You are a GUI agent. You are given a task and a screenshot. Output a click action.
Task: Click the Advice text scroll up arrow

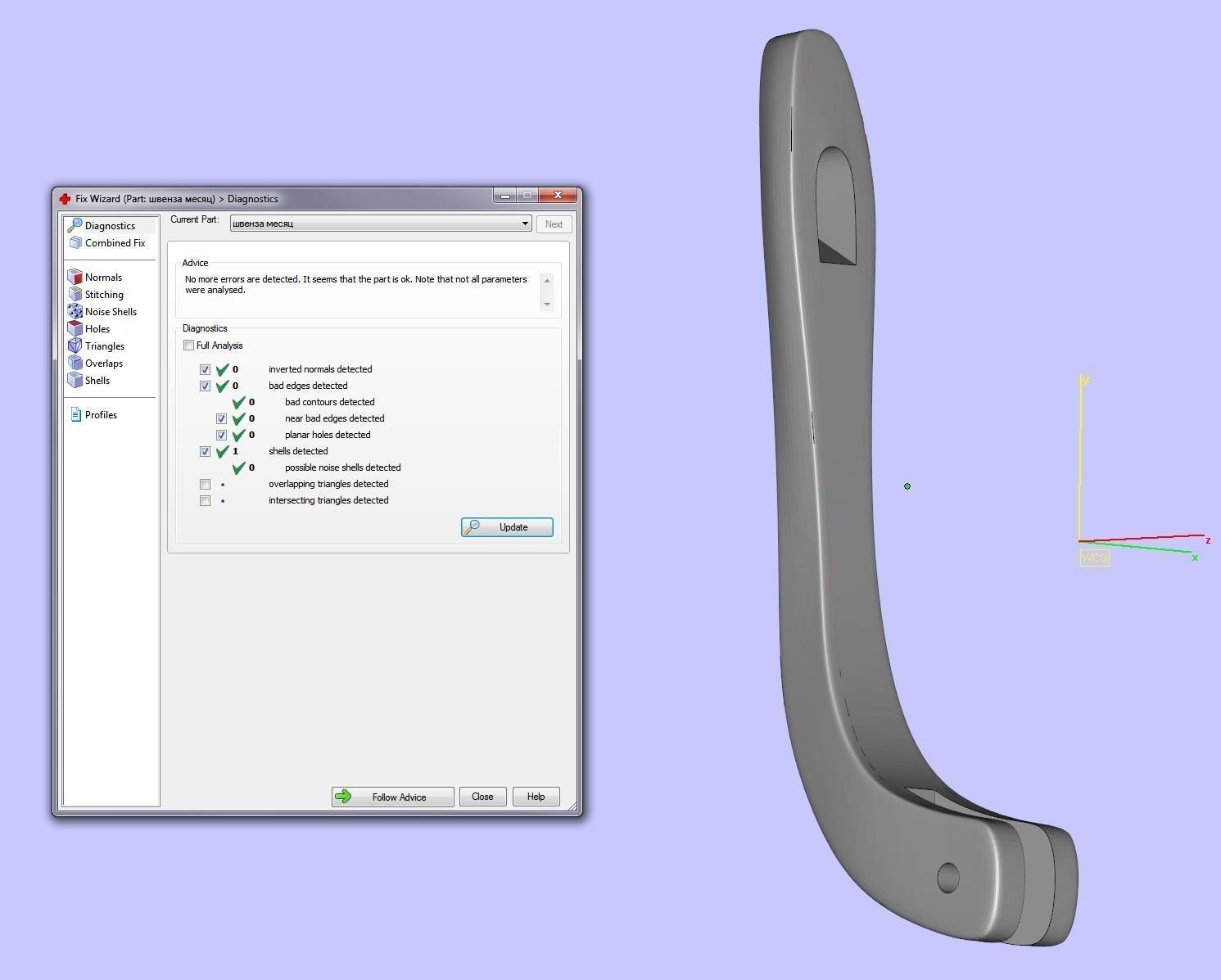click(x=547, y=281)
